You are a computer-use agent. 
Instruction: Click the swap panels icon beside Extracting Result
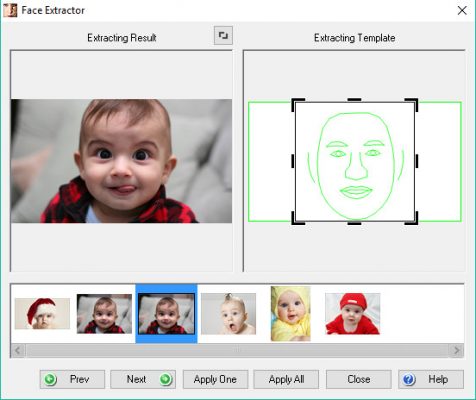[x=223, y=35]
